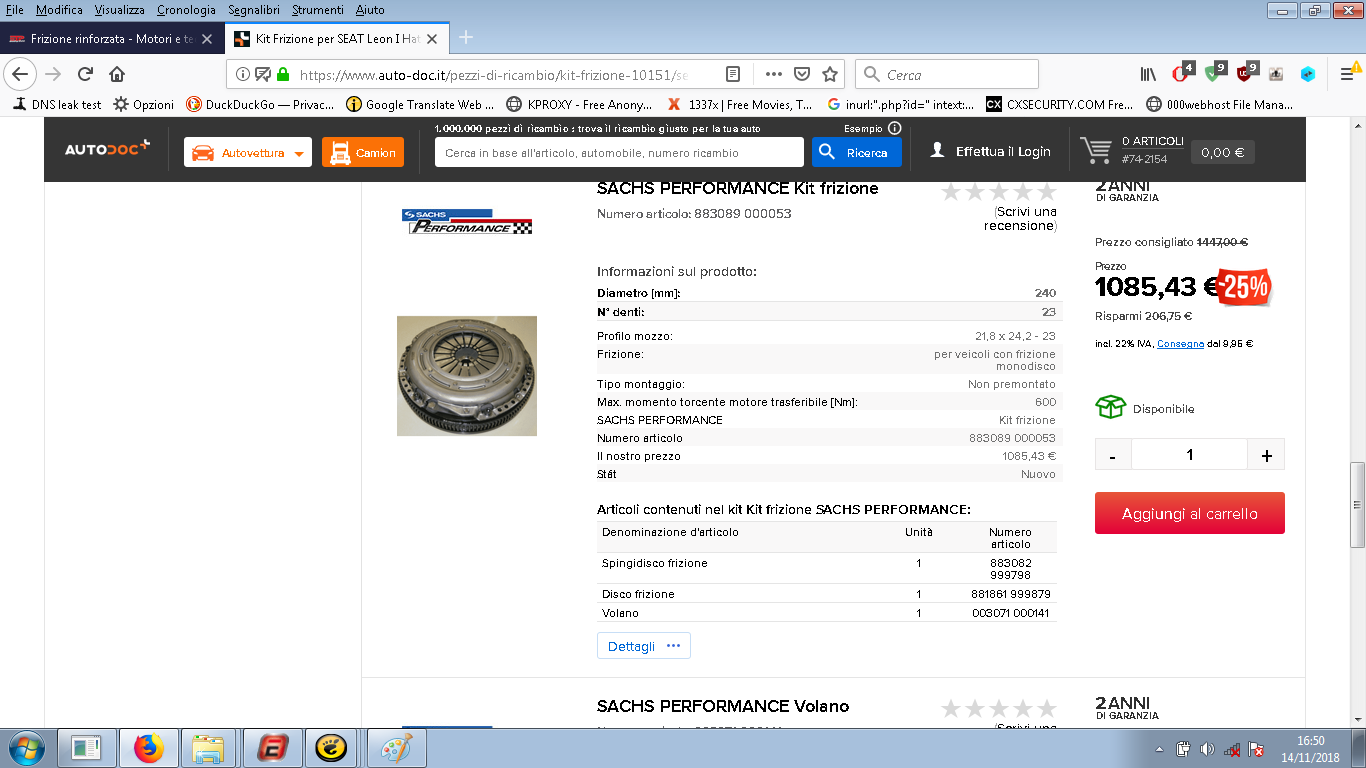This screenshot has height=768, width=1366.
Task: Switch to the Frizione rinforzata tab
Action: 110,39
